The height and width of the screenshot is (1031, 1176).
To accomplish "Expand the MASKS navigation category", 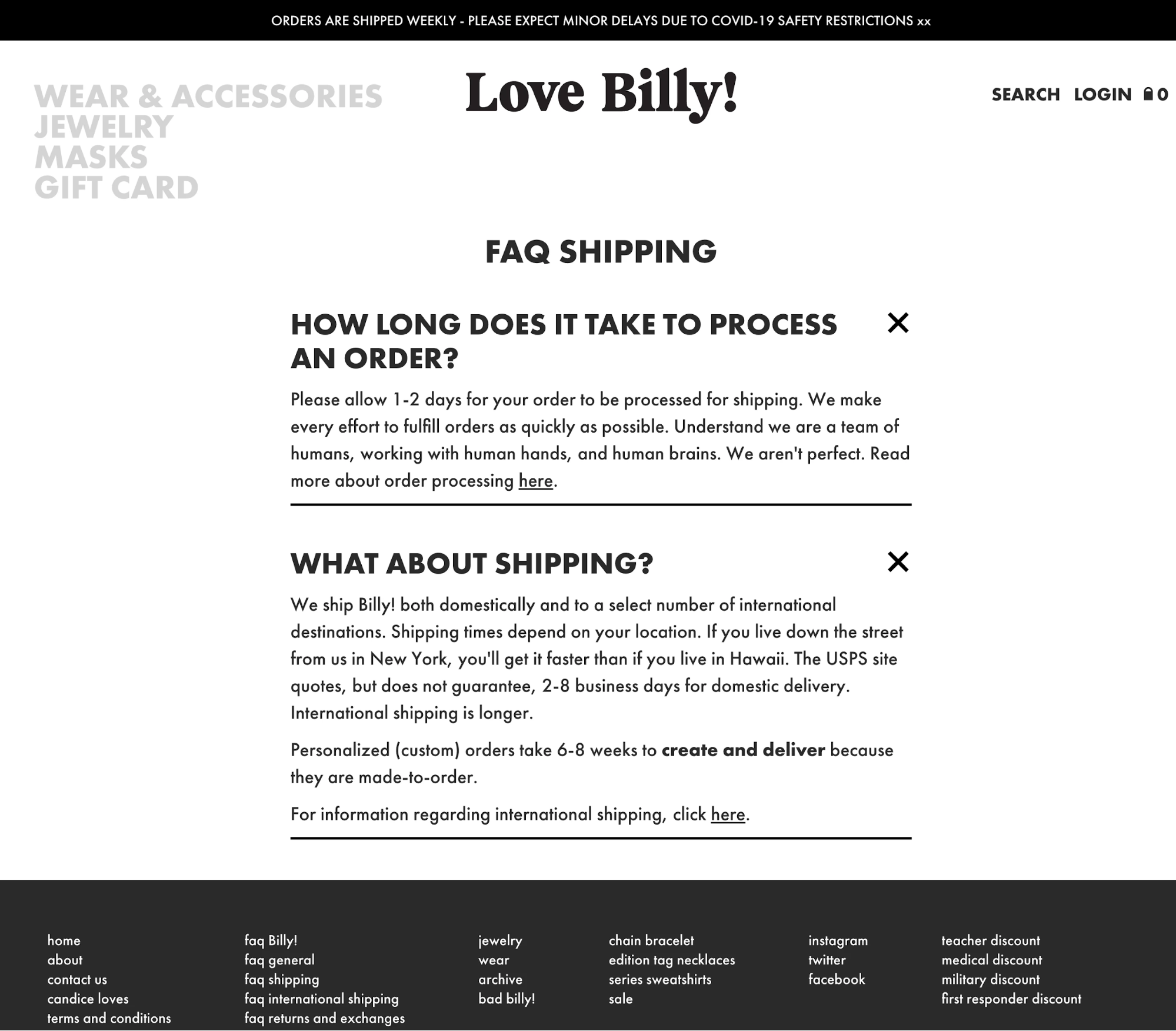I will click(89, 156).
